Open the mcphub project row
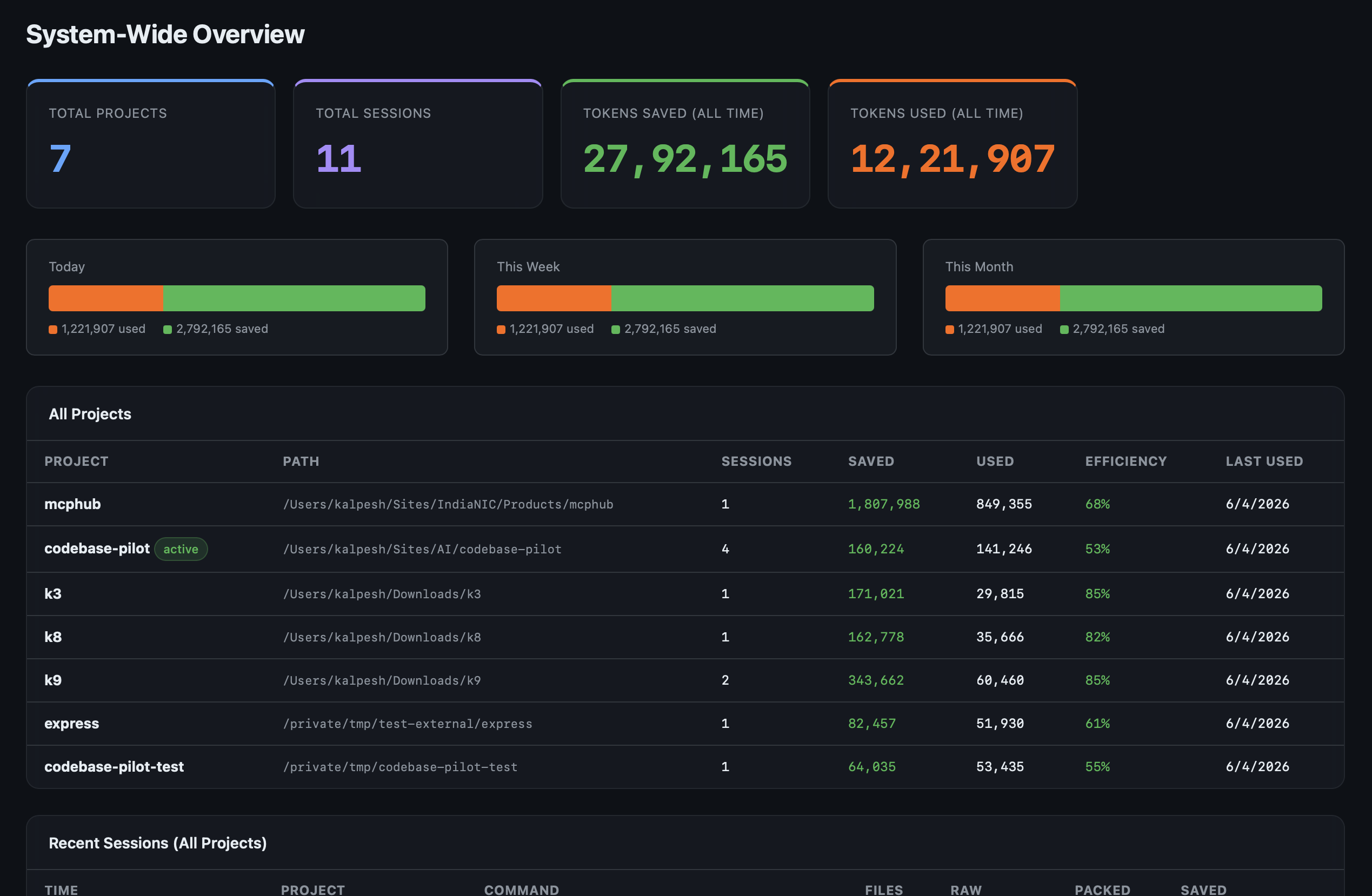Image resolution: width=1372 pixels, height=896 pixels. (72, 504)
